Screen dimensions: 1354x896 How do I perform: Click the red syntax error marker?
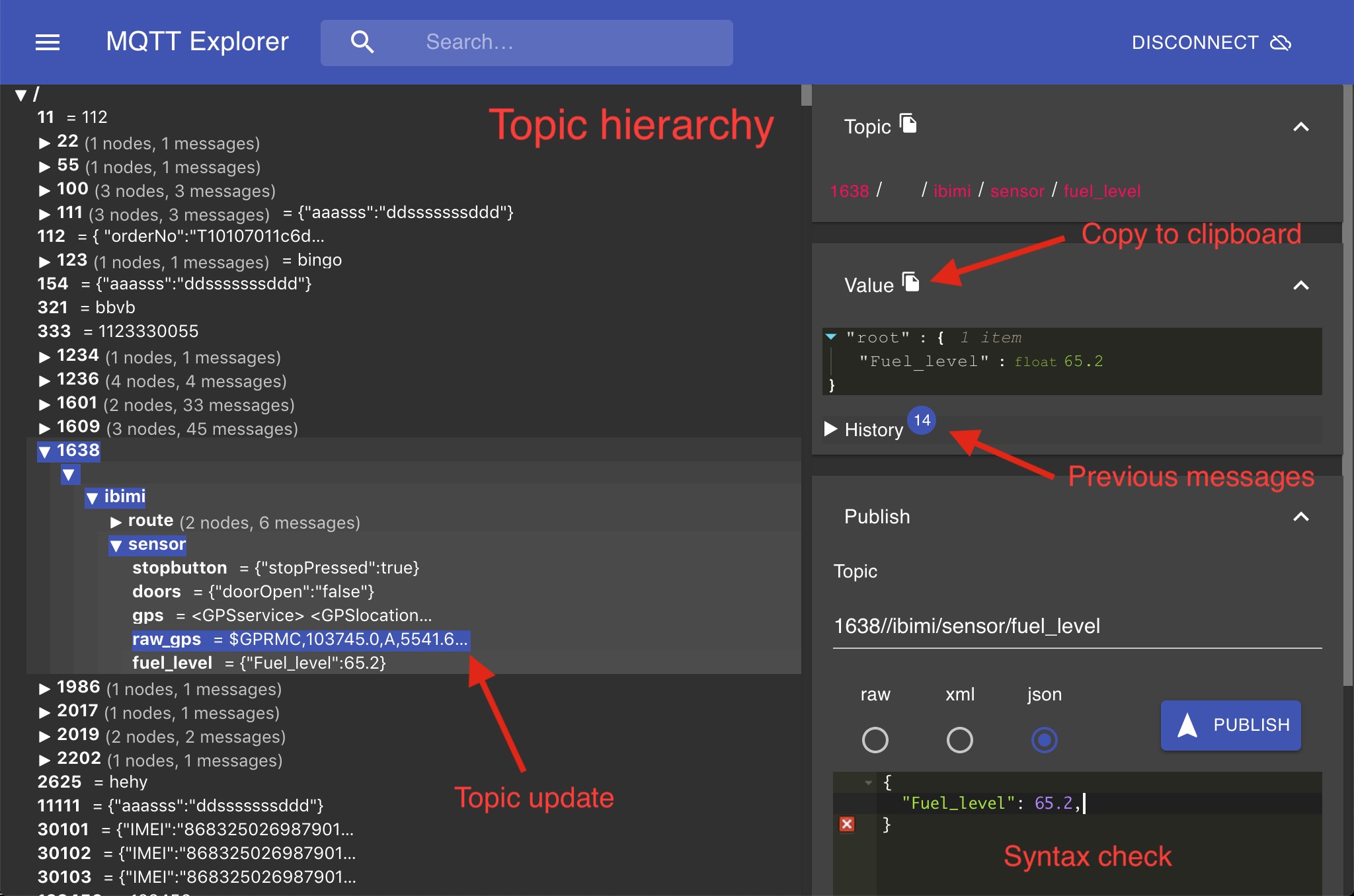(x=847, y=824)
